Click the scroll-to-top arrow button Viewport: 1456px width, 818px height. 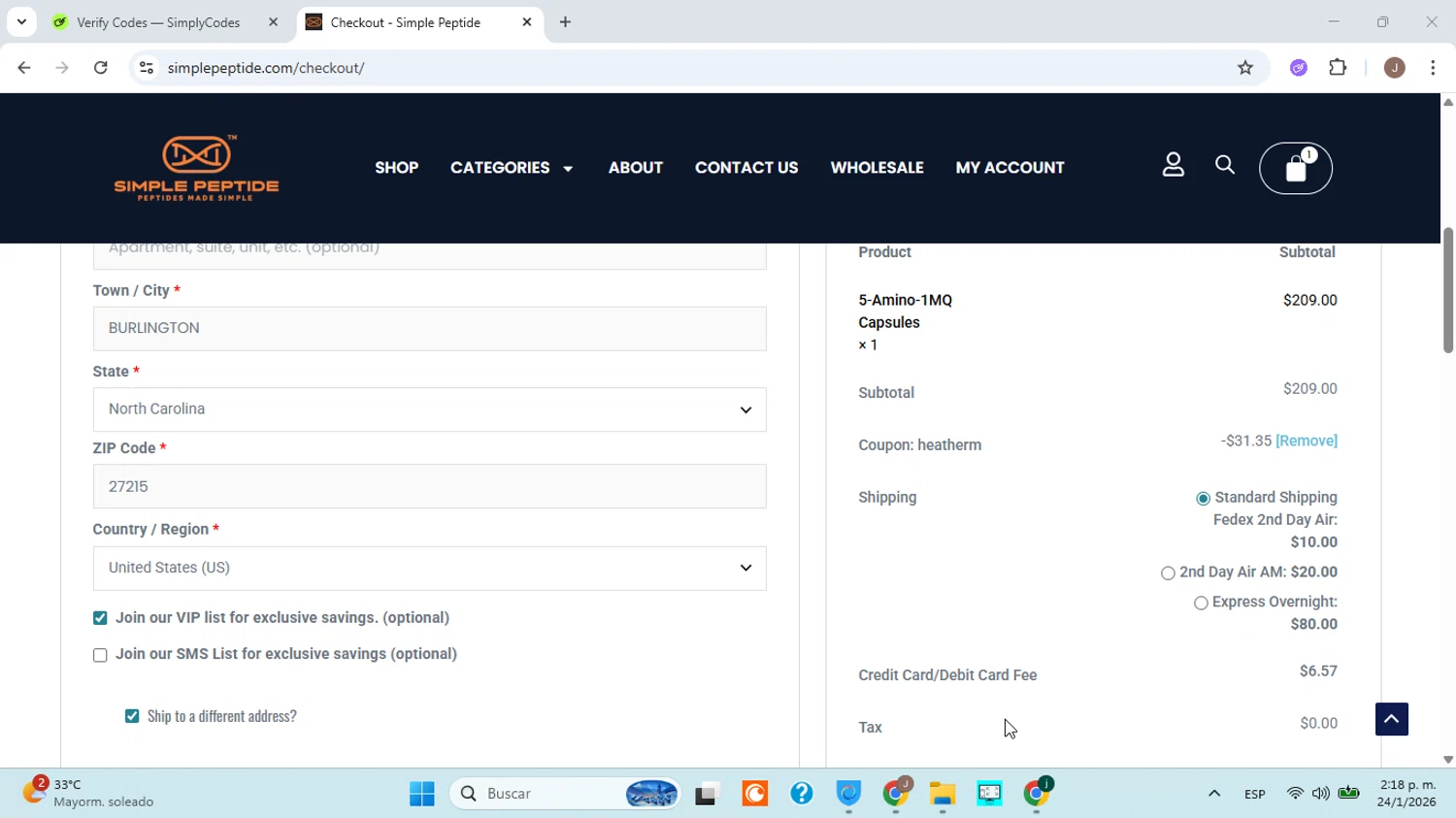point(1391,719)
